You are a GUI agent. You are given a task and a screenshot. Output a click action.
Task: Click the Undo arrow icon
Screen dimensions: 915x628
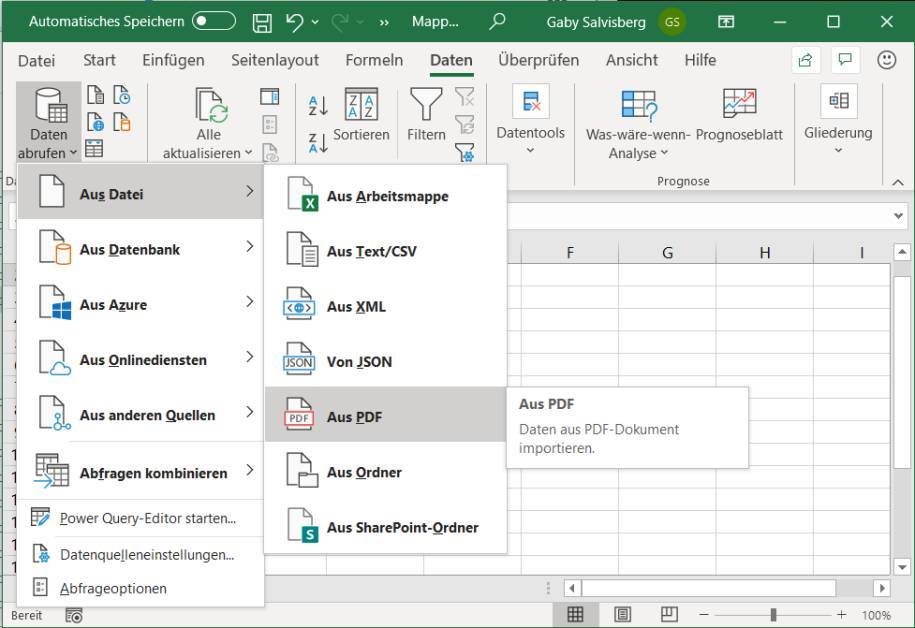pos(295,21)
